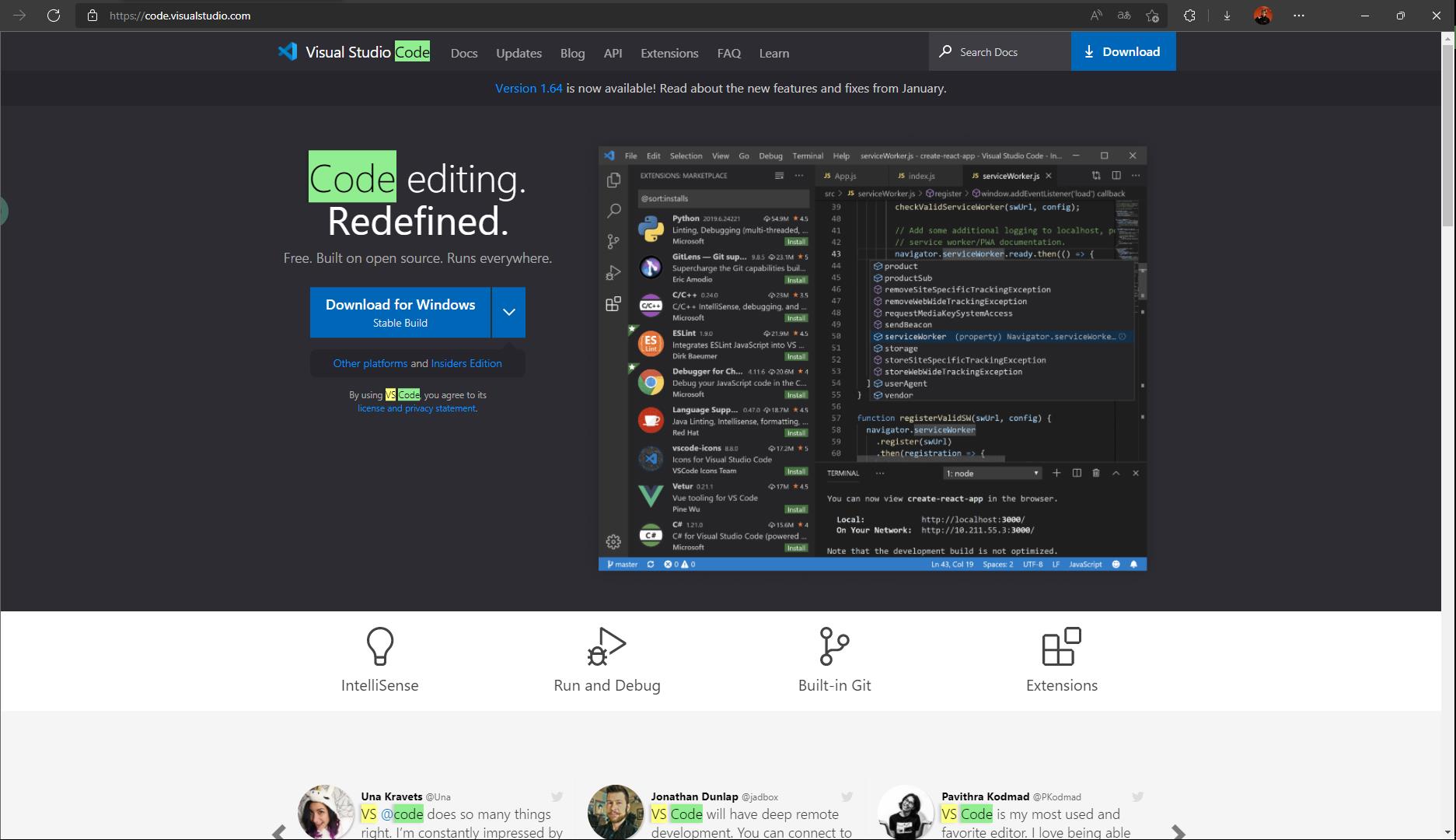
Task: Open the browser settings and more menu
Action: pyautogui.click(x=1299, y=16)
